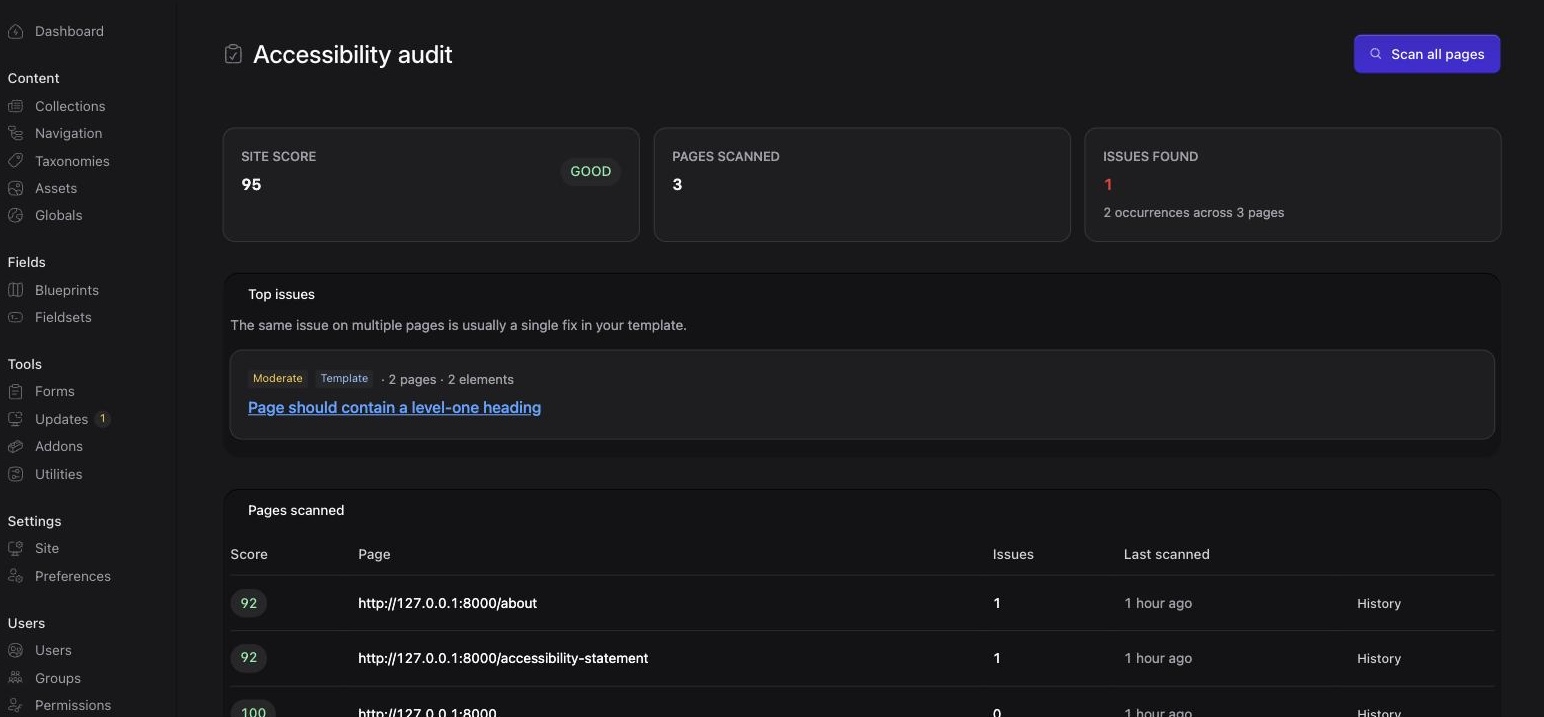The image size is (1544, 717).
Task: Open Dashboard from the sidebar
Action: click(x=69, y=31)
